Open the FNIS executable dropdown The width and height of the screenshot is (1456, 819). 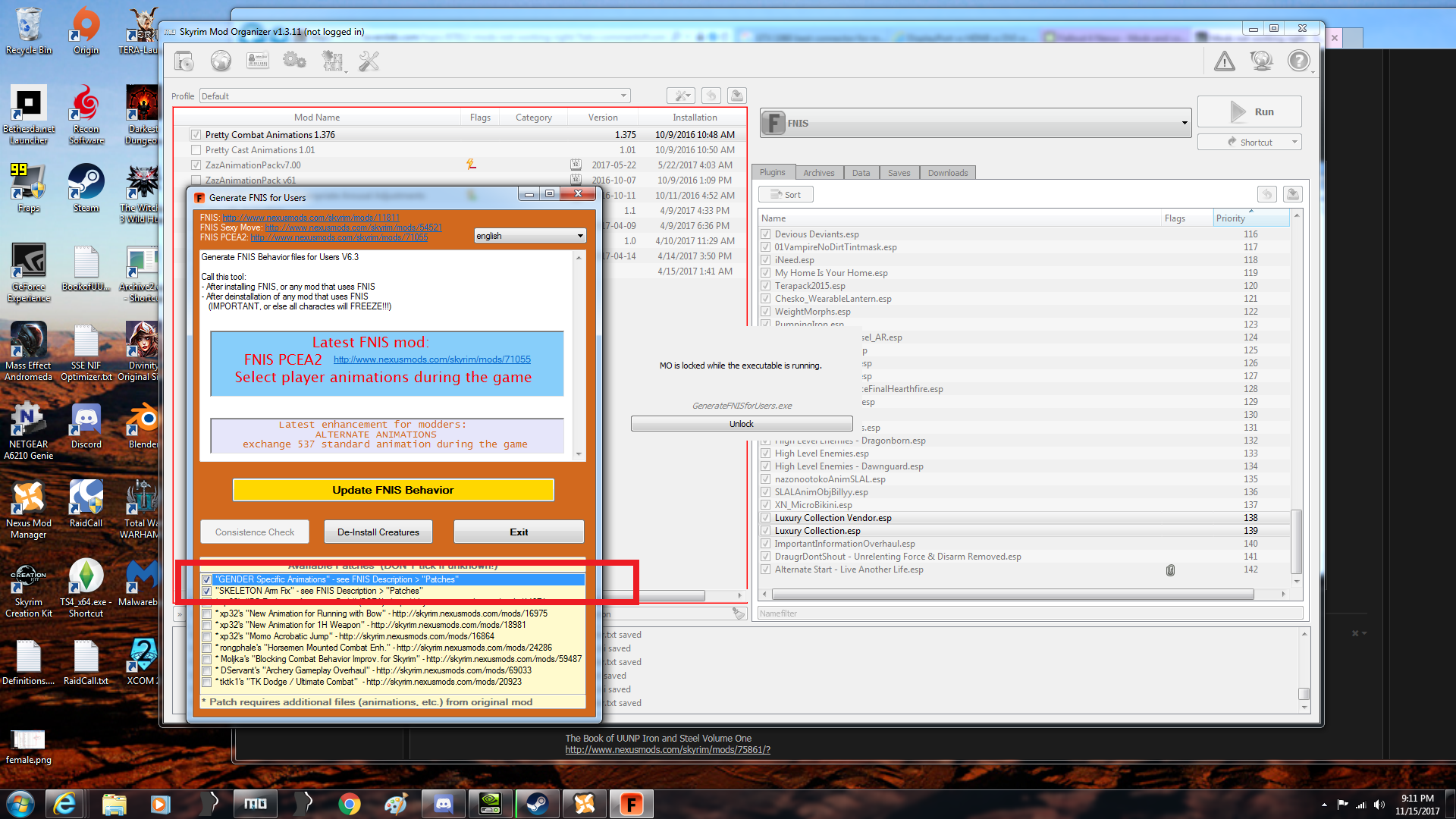[976, 123]
